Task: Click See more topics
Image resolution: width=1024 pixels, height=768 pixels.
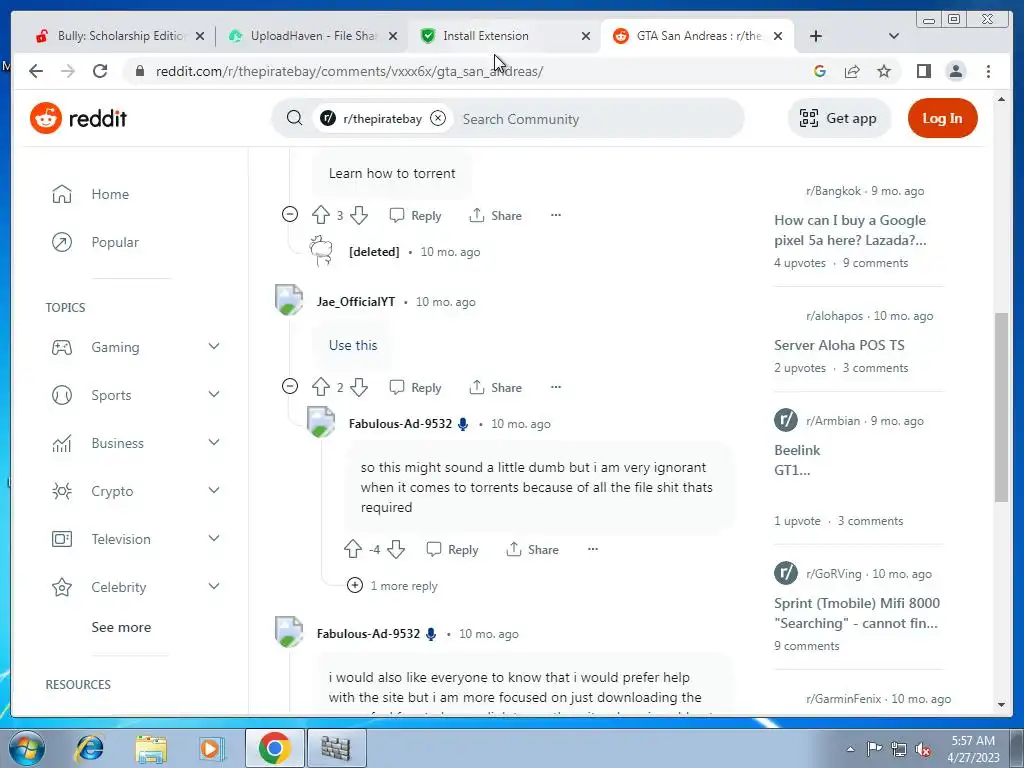Action: (121, 627)
